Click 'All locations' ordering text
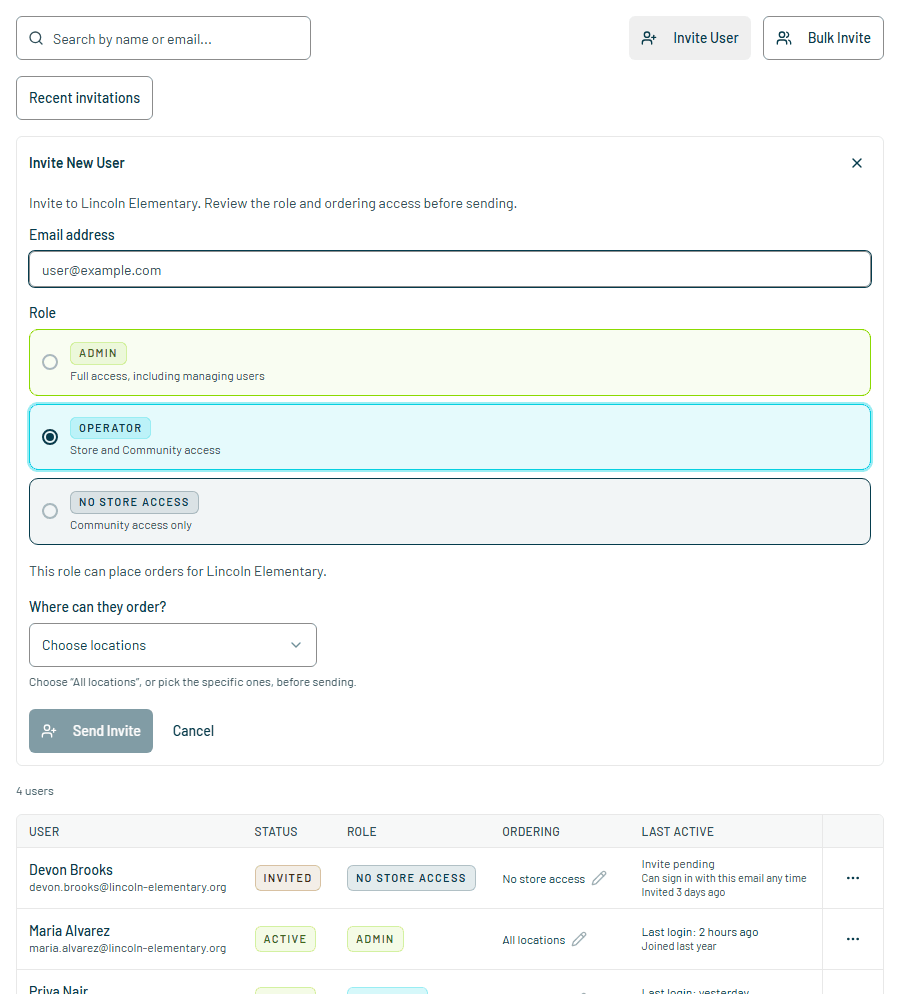Screen dimensions: 900x994 point(534,940)
